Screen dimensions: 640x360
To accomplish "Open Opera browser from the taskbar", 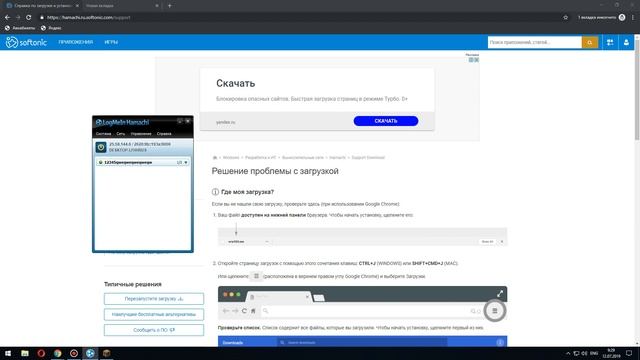I will coord(41,353).
